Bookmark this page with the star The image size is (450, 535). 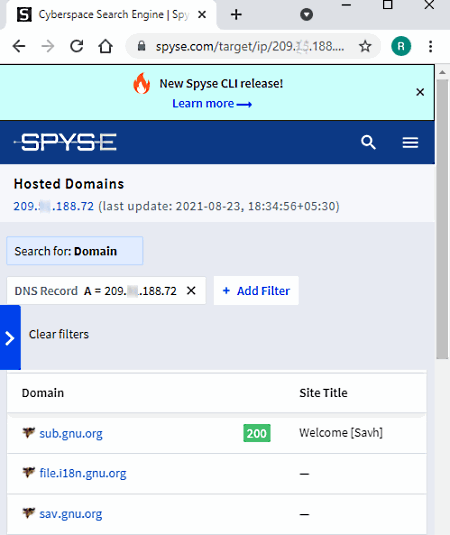click(365, 46)
